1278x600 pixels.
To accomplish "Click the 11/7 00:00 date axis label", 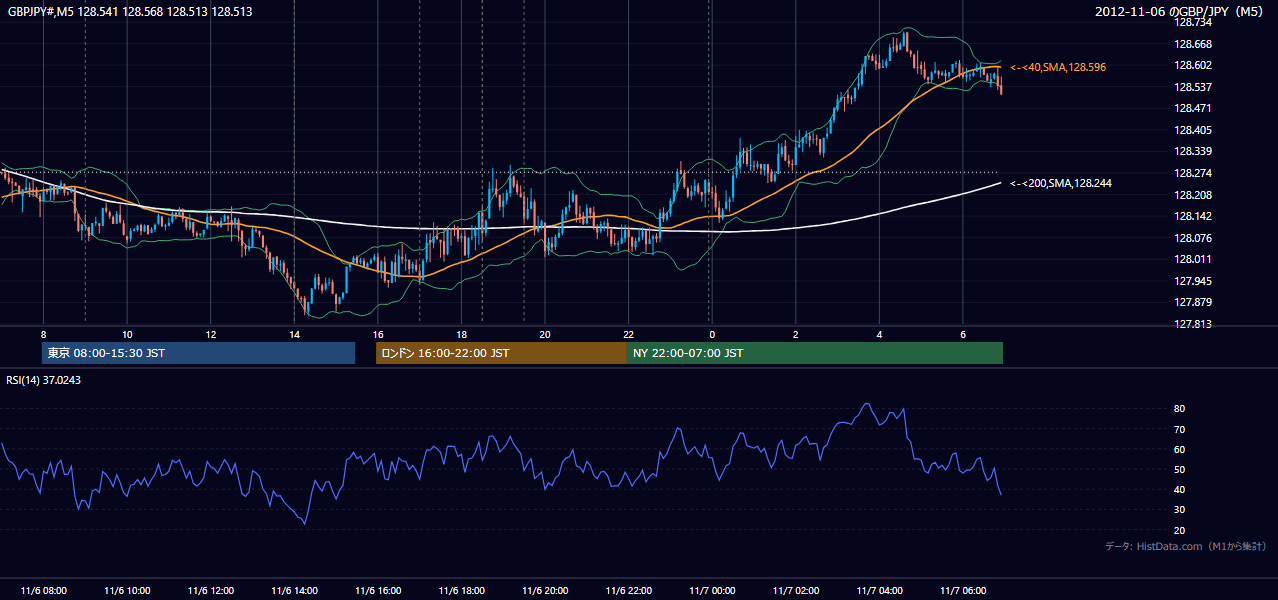I will pyautogui.click(x=711, y=591).
